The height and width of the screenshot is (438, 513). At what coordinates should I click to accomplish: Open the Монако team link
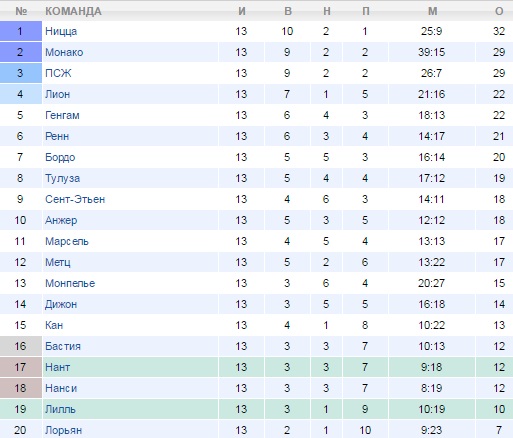[x=64, y=52]
